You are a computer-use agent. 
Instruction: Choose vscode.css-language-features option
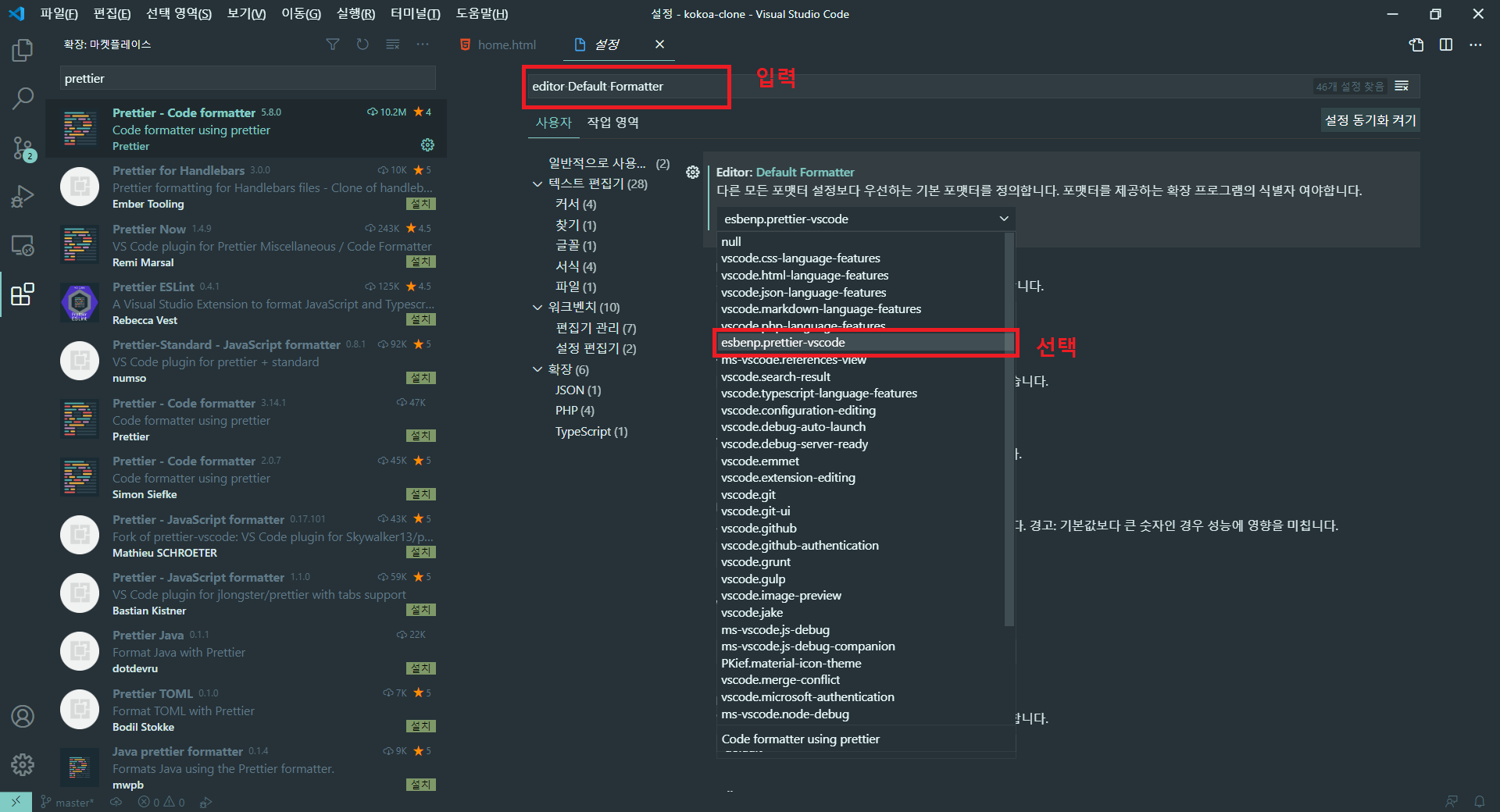click(862, 258)
